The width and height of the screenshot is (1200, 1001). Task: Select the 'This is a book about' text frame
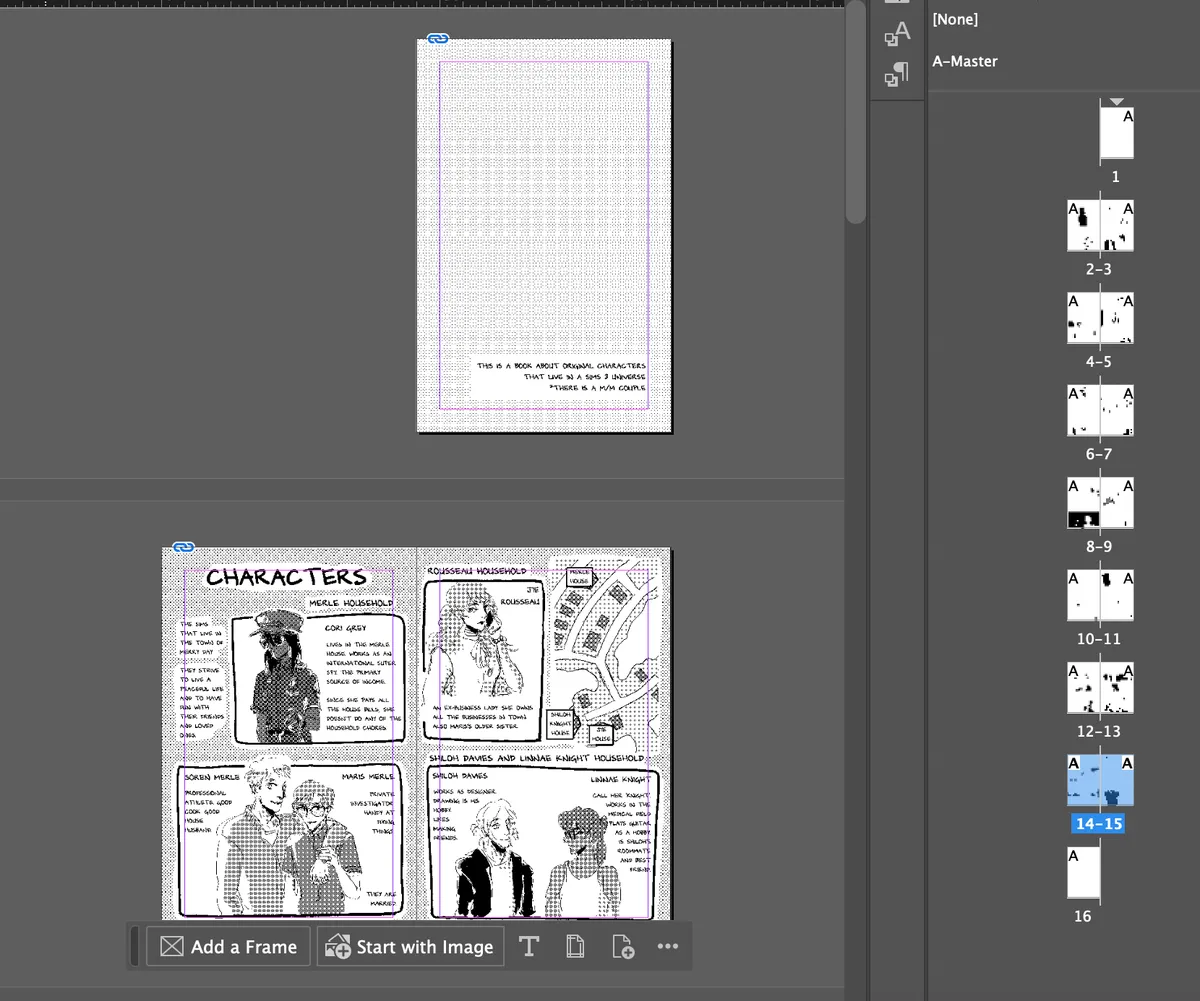tap(559, 376)
